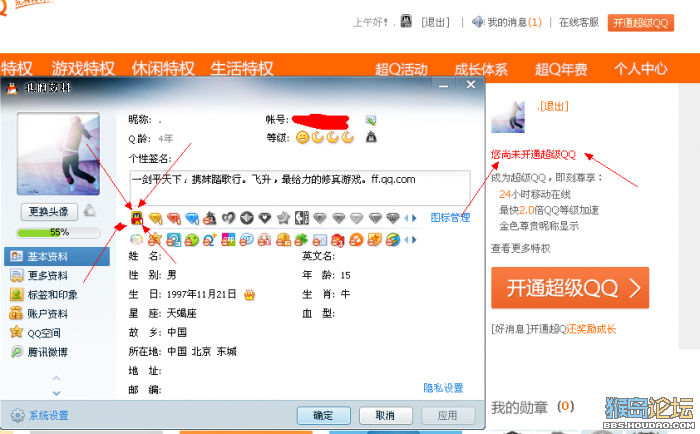700x434 pixels.
Task: Click the blue diamond icon
Action: [x=192, y=218]
